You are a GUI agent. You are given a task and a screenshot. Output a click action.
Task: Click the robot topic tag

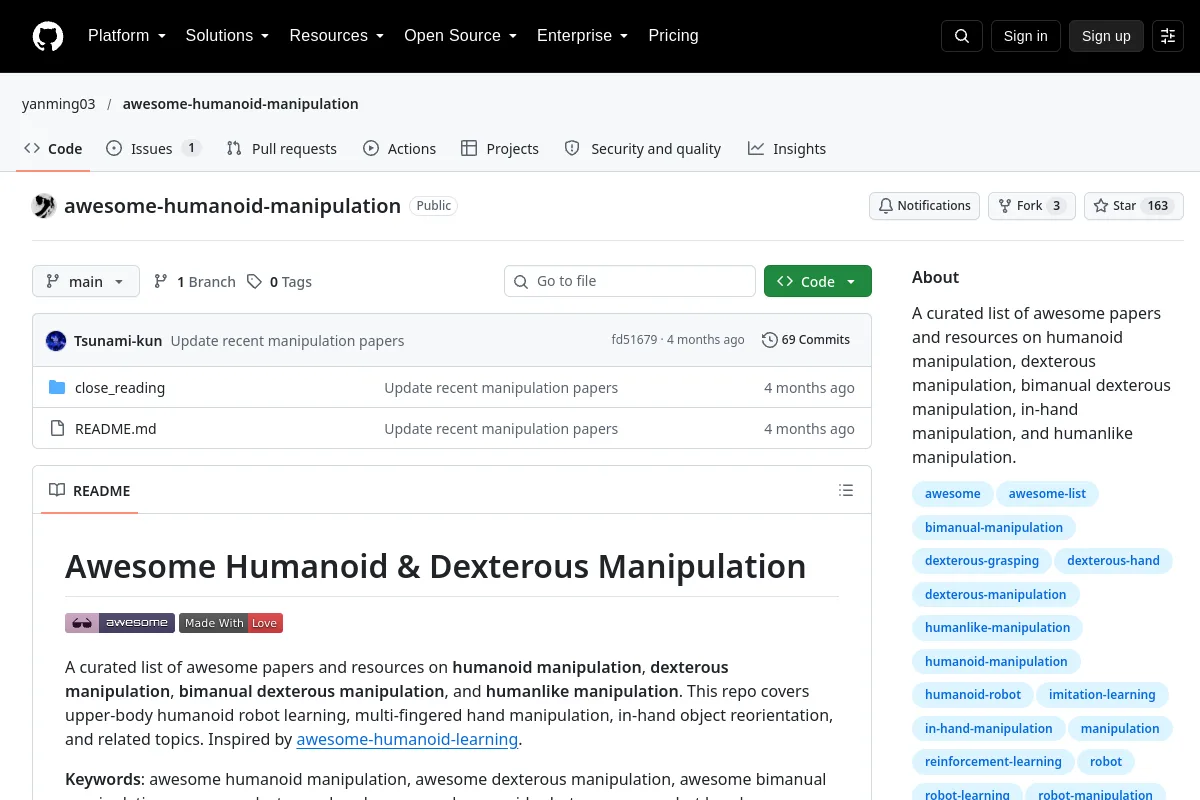[1106, 762]
